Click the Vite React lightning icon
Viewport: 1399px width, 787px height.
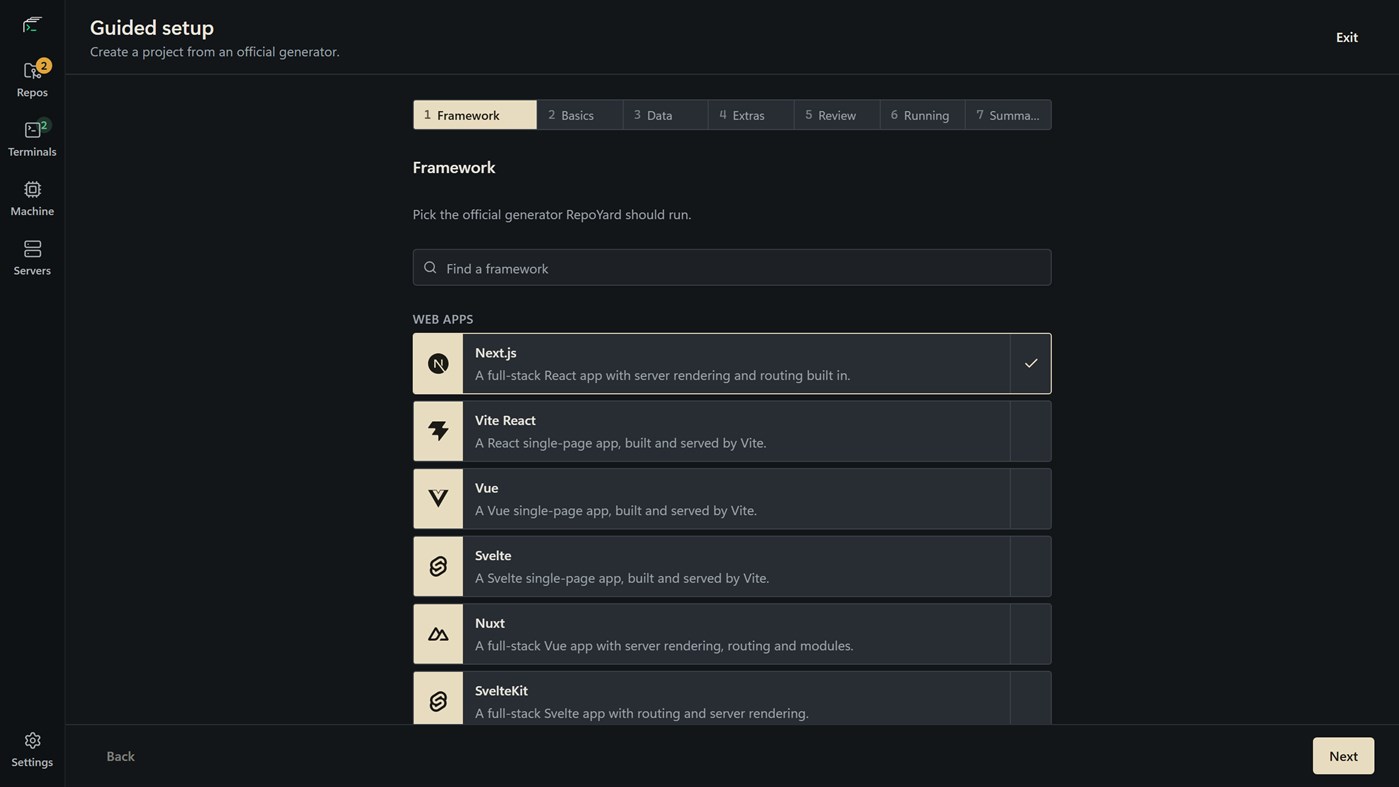(438, 431)
